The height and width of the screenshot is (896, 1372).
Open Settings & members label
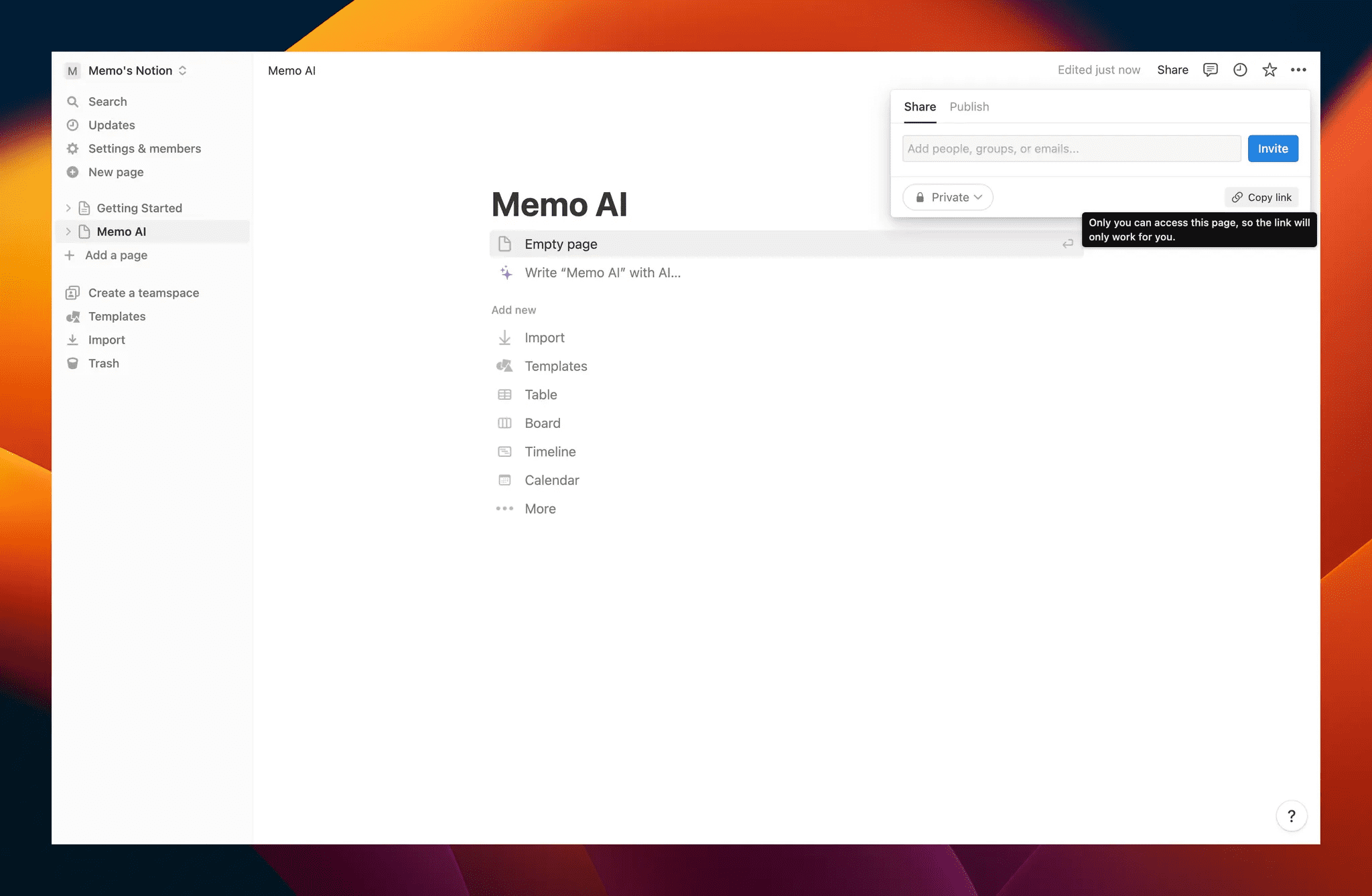point(145,149)
